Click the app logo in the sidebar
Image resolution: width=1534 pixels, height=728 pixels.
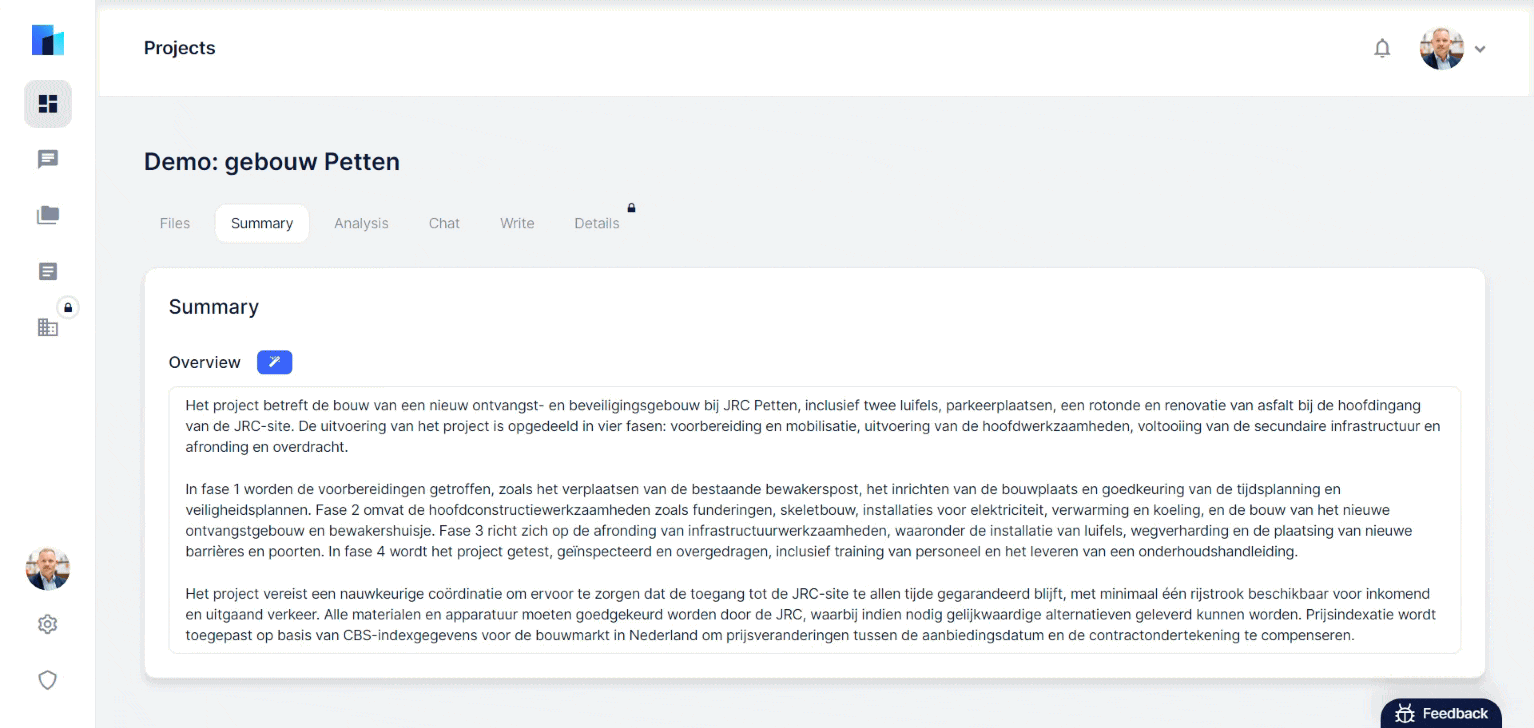(x=48, y=40)
